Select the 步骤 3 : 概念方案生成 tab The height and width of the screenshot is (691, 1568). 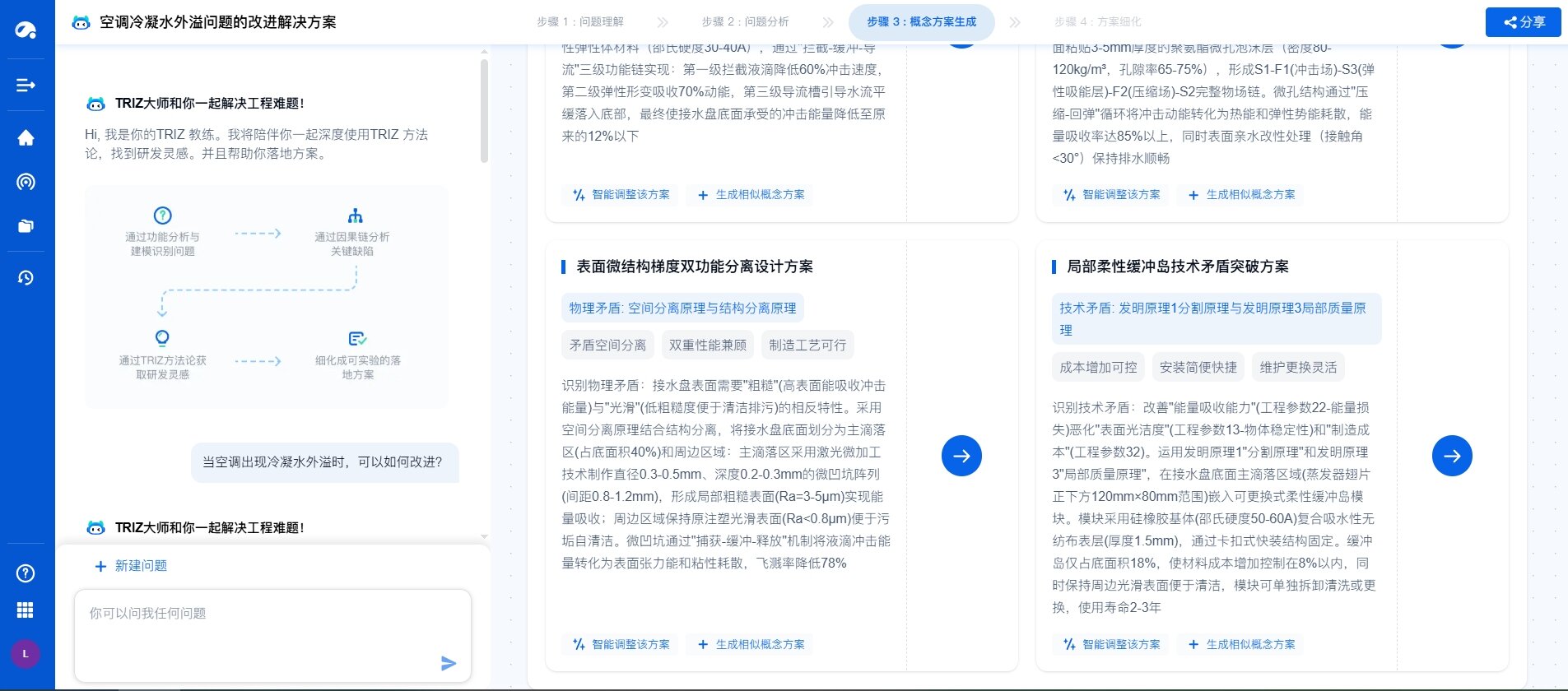tap(921, 22)
